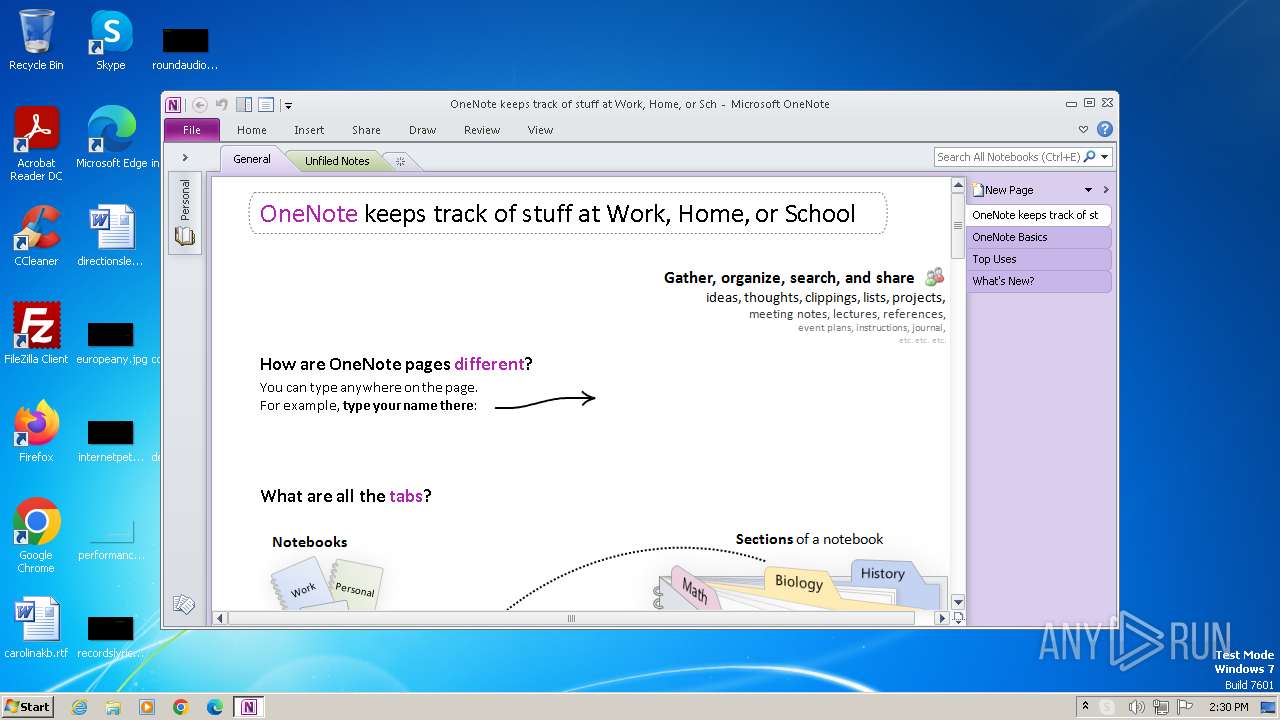
Task: Click the volume speaker tray icon
Action: (1134, 707)
